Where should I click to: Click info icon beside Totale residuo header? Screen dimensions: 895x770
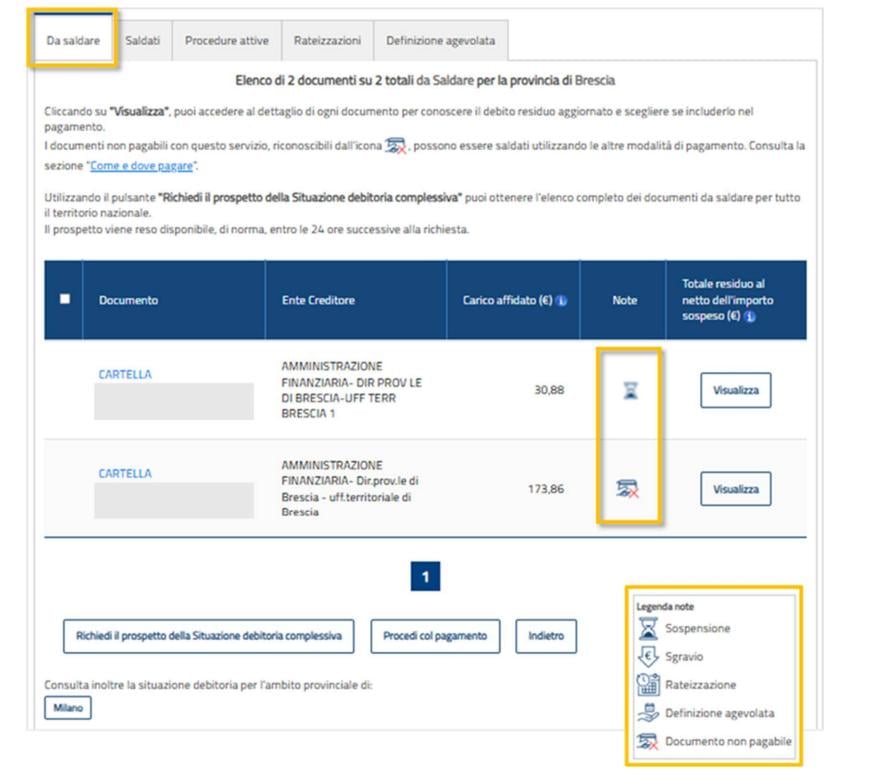click(750, 316)
